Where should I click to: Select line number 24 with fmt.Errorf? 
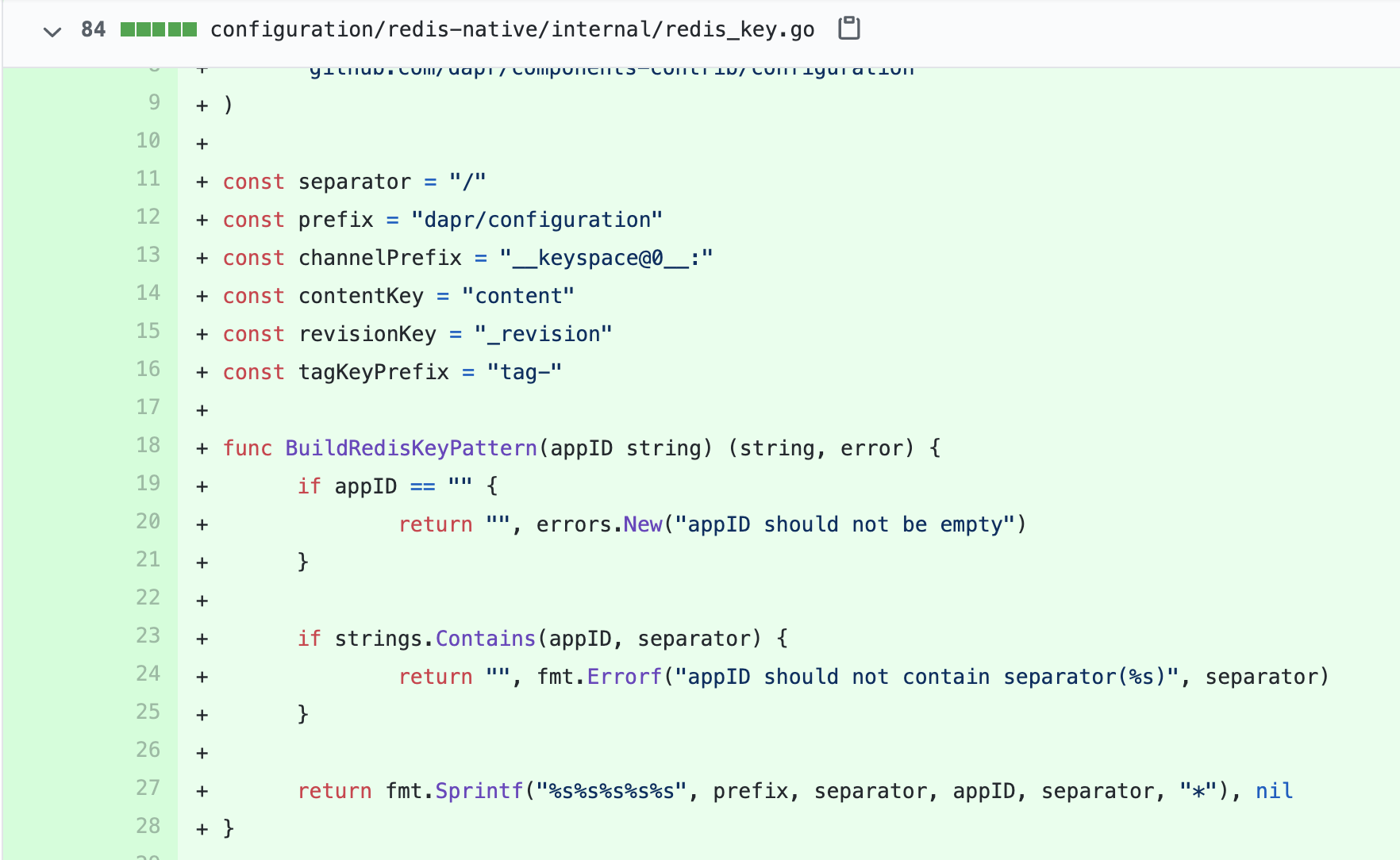click(148, 673)
